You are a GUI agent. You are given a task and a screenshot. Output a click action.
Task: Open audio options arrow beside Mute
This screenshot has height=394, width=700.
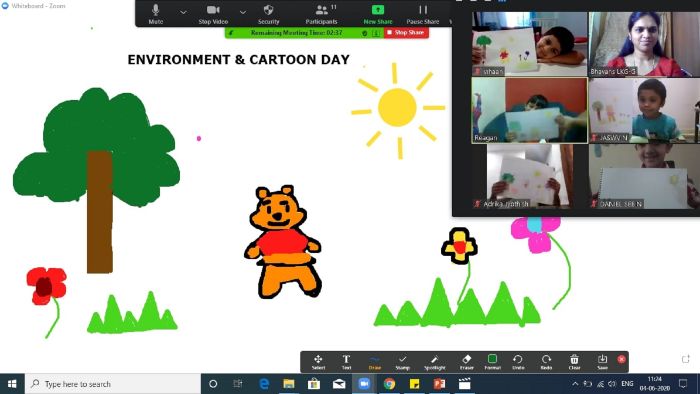point(183,12)
